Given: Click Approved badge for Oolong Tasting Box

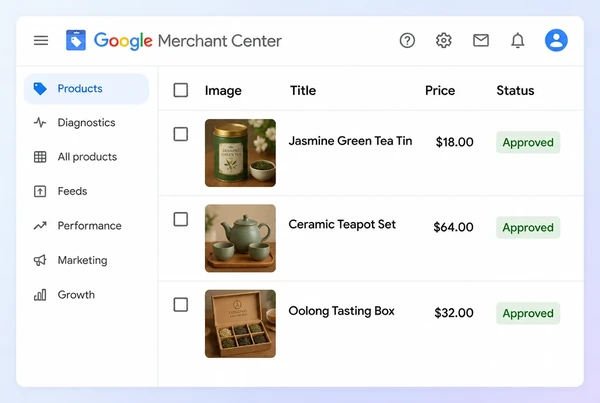Looking at the screenshot, I should [528, 313].
